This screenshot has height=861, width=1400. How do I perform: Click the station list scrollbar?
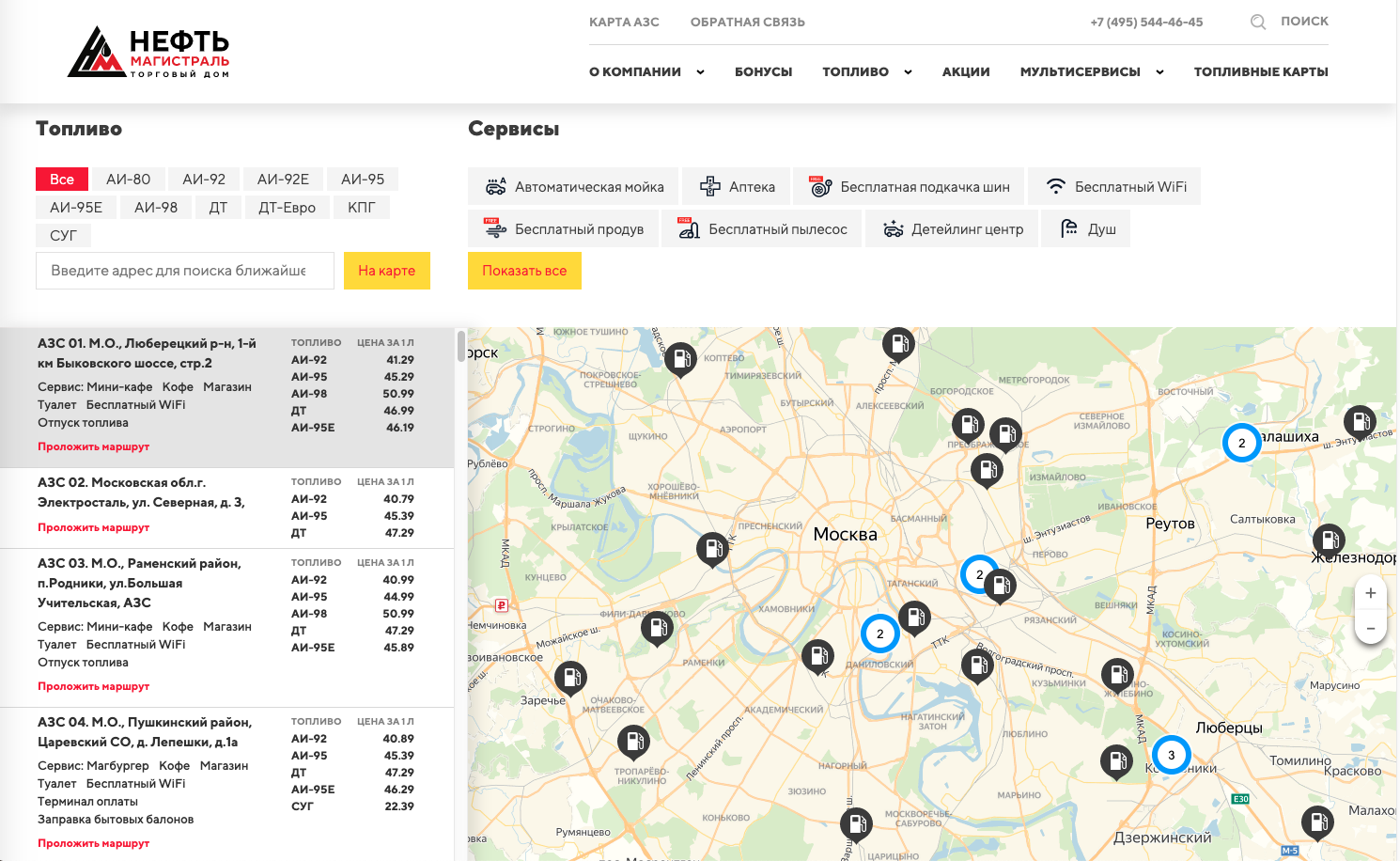(x=461, y=345)
